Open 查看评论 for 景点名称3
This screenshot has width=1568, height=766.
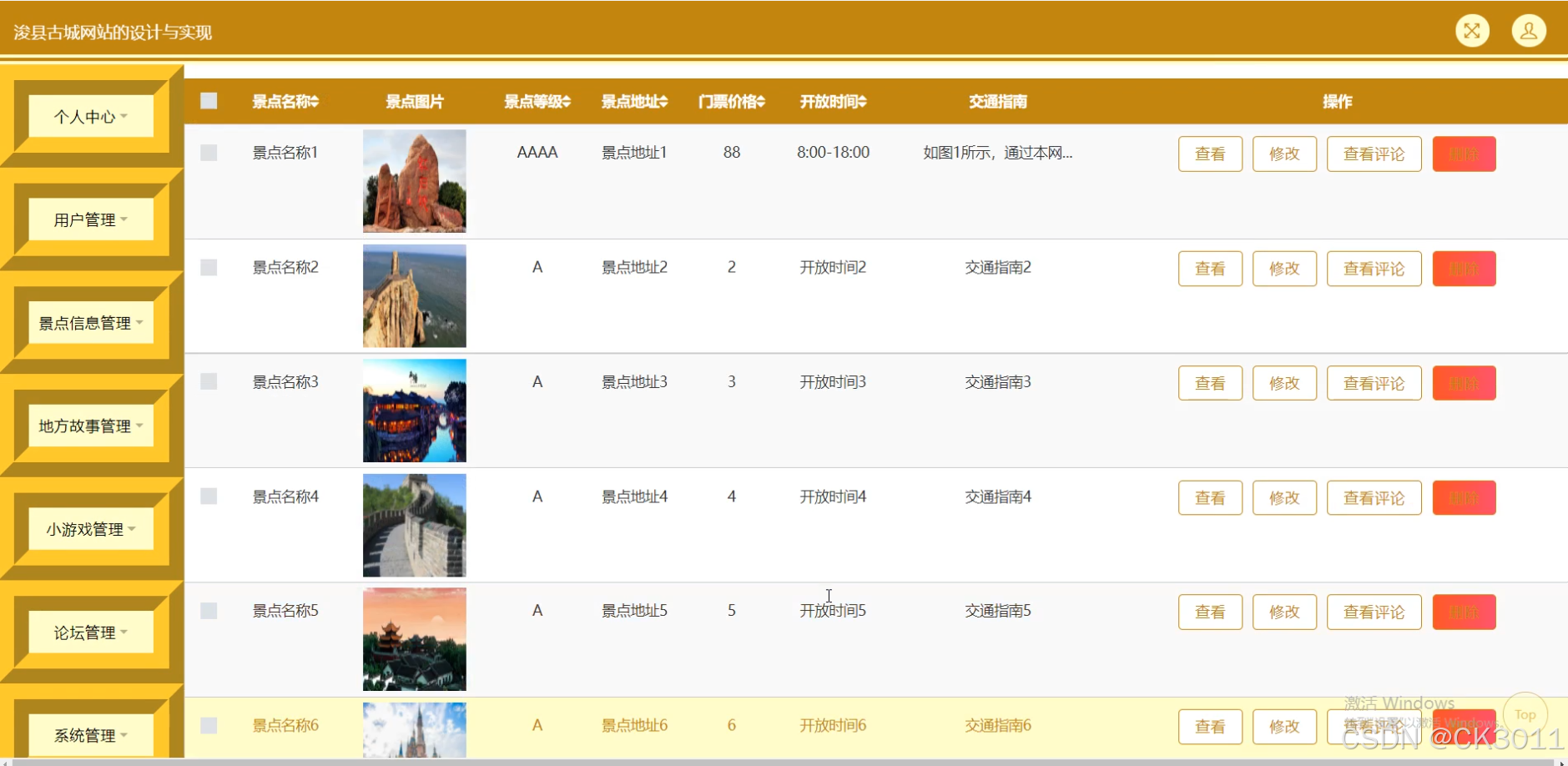1374,383
